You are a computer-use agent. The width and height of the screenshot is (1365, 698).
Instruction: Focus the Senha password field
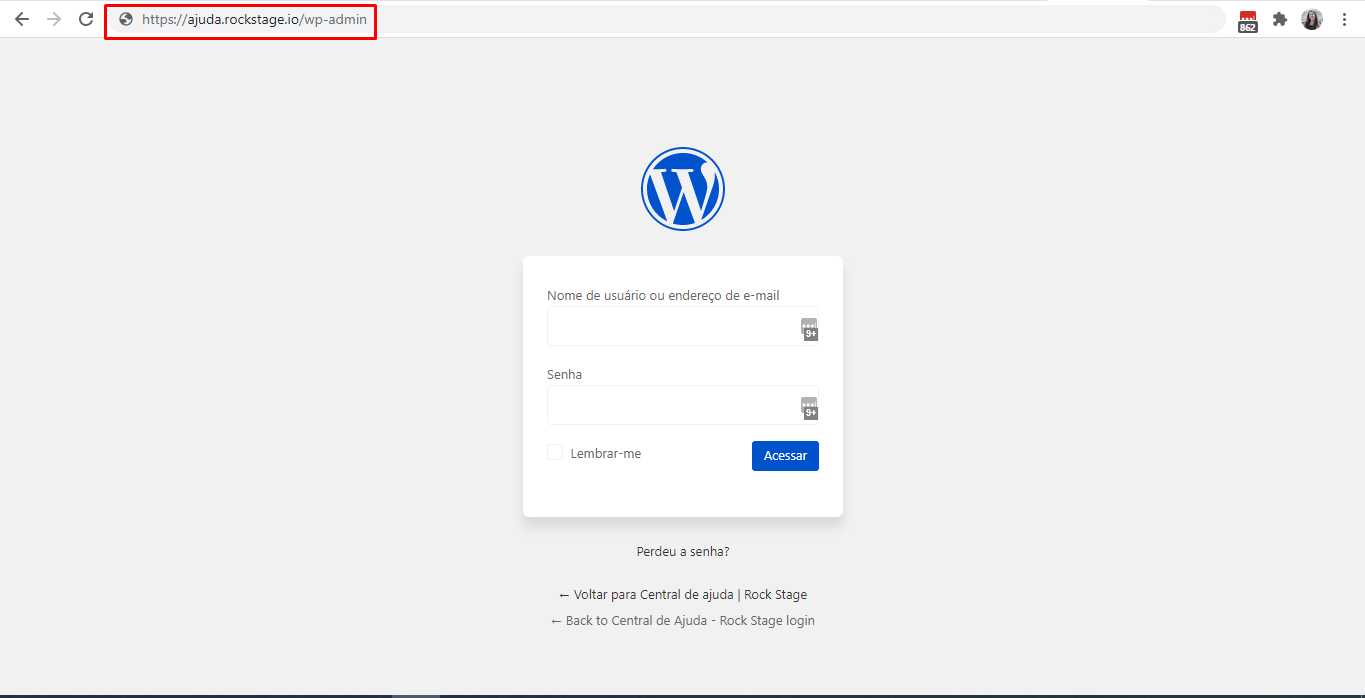coord(683,405)
